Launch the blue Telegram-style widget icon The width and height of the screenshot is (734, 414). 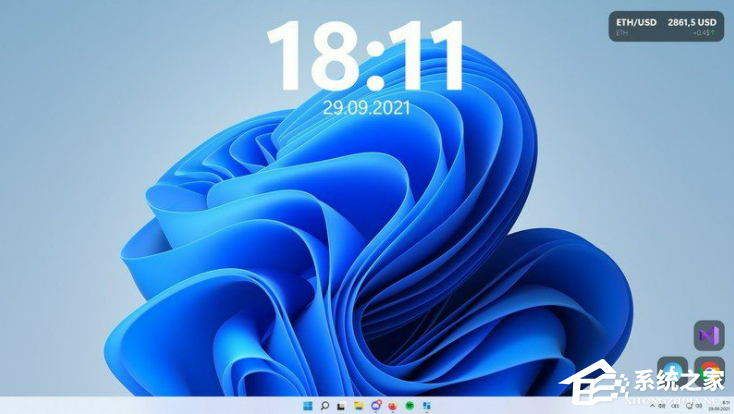tap(673, 370)
